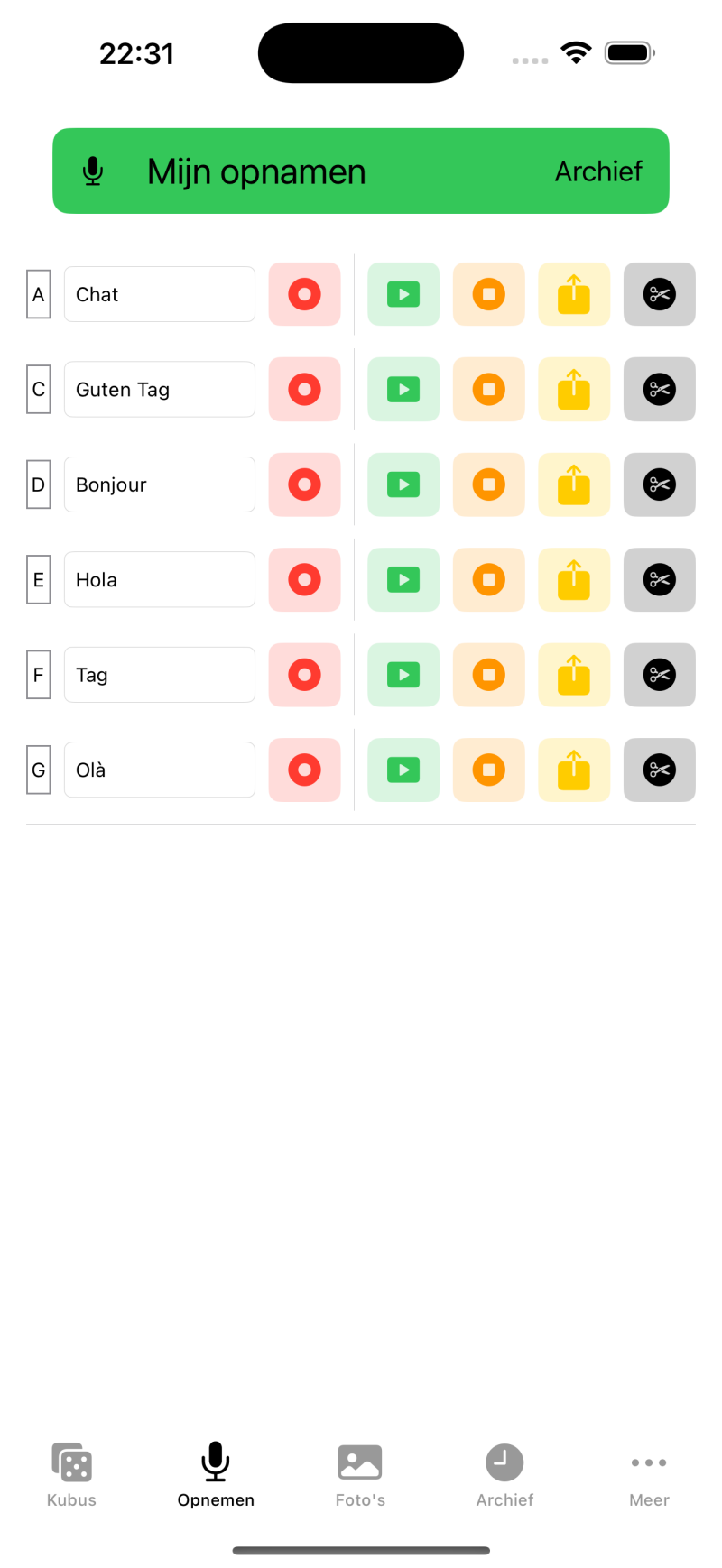Open scissors tool for Bonjour row
This screenshot has height=1568, width=722.
pyautogui.click(x=659, y=484)
